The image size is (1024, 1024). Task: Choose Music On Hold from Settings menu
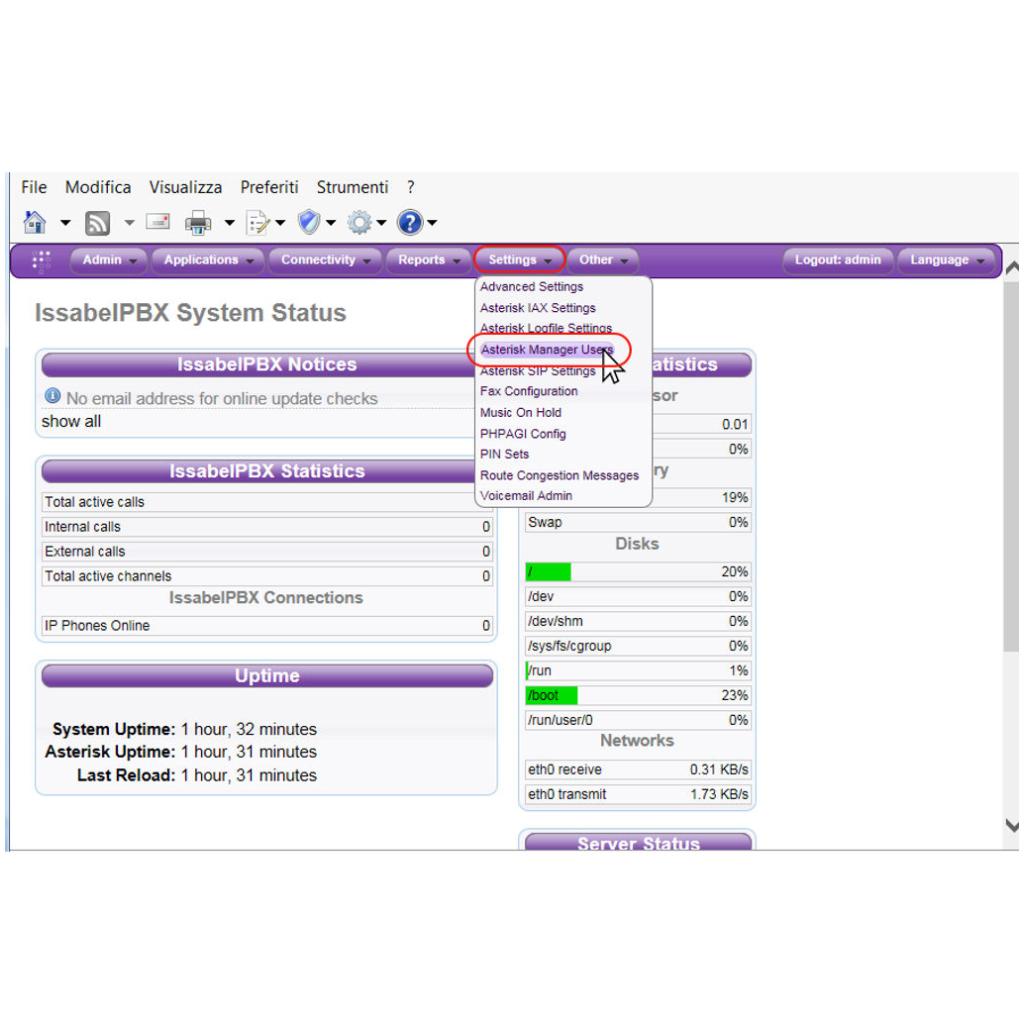click(x=520, y=412)
